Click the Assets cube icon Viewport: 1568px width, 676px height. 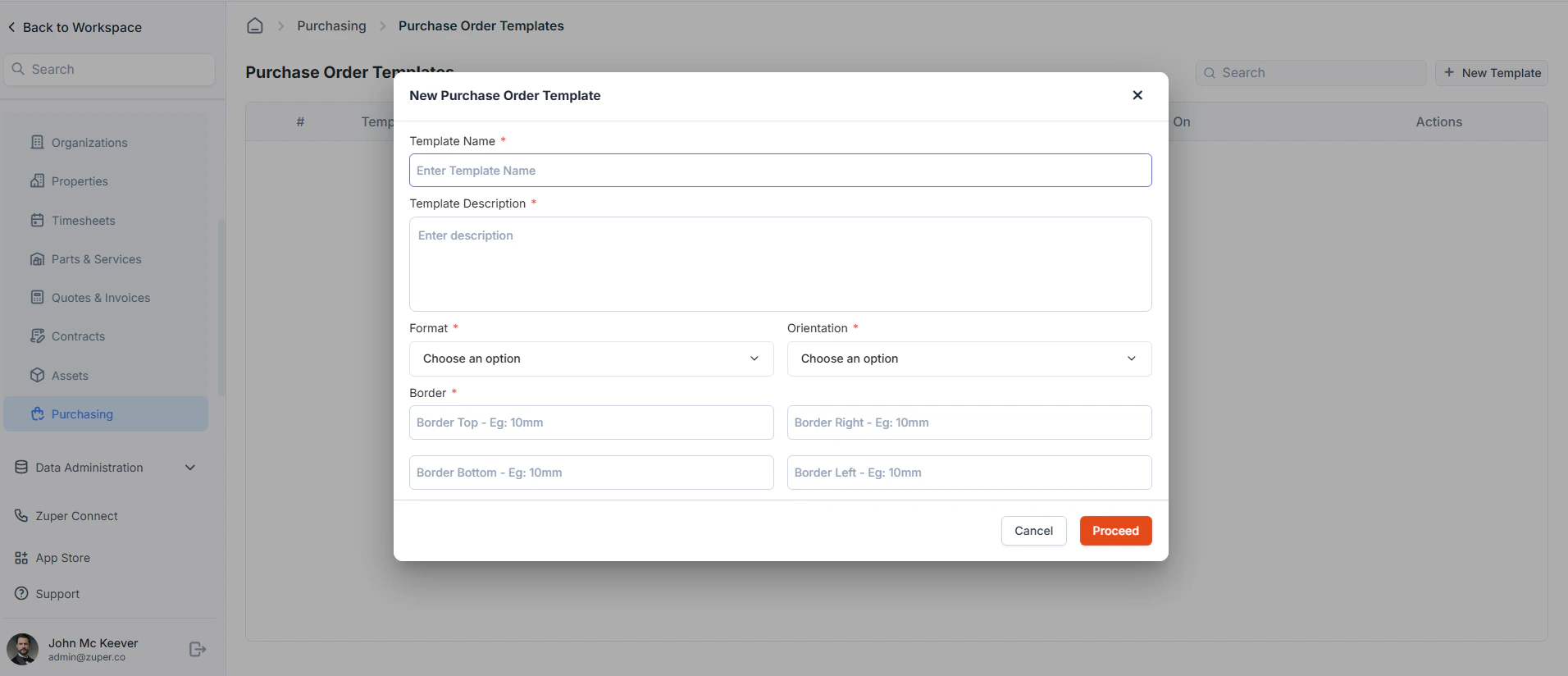37,375
